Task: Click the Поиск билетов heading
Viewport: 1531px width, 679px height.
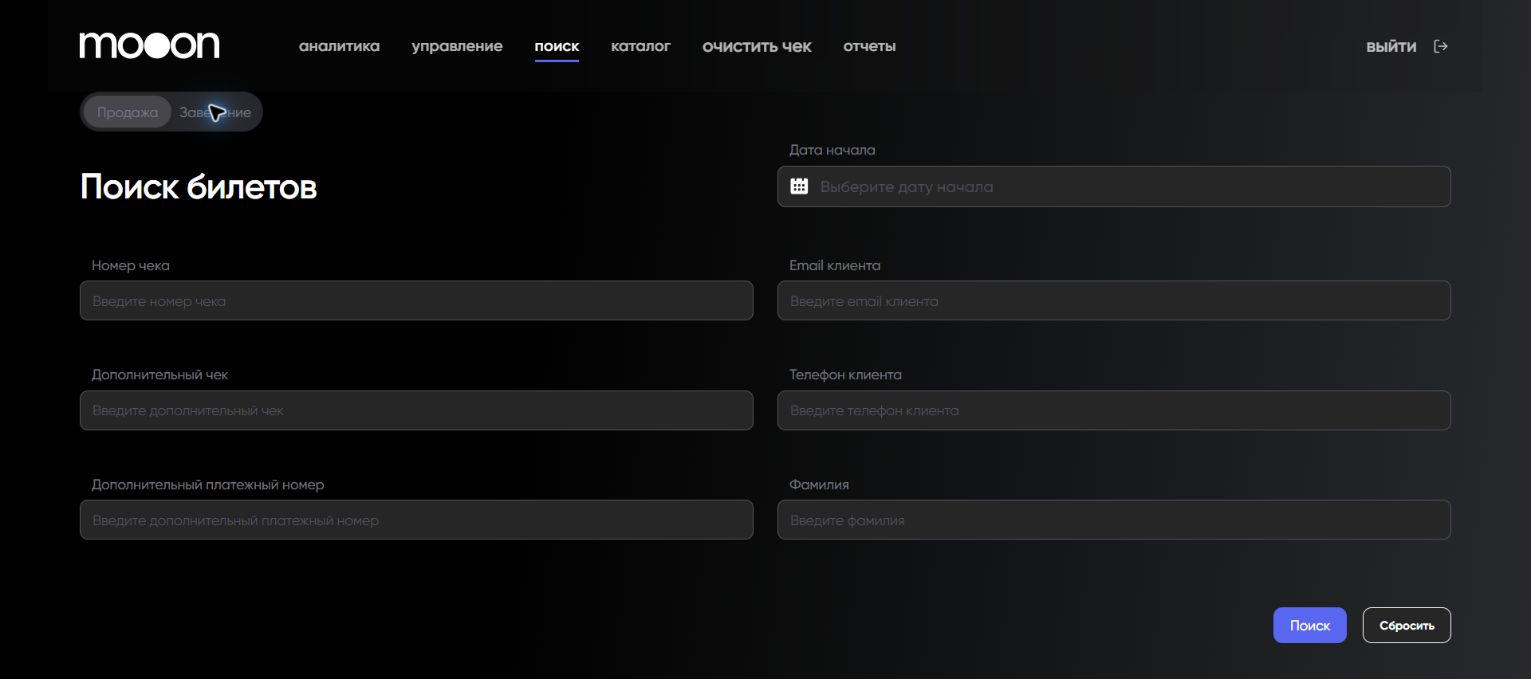Action: tap(198, 187)
